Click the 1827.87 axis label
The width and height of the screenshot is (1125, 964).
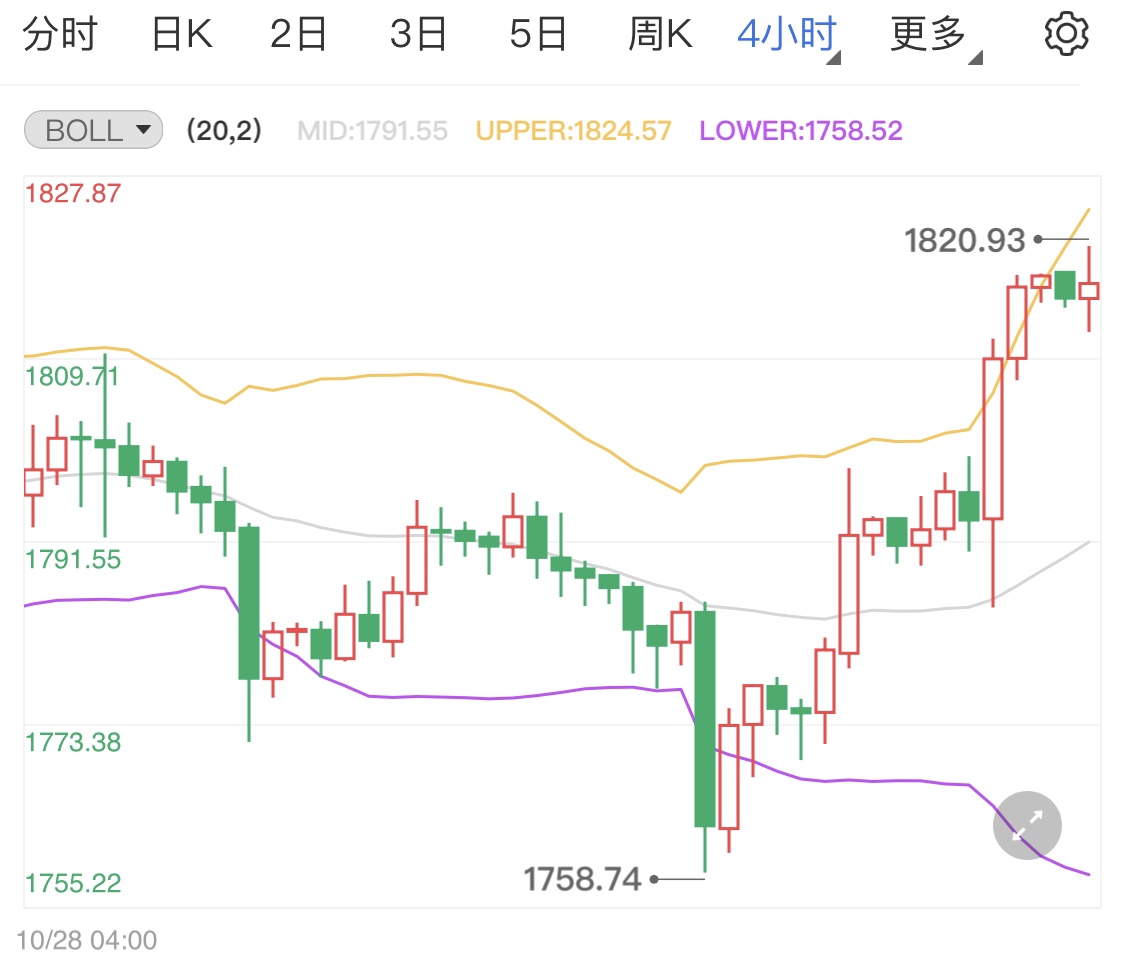(x=72, y=194)
